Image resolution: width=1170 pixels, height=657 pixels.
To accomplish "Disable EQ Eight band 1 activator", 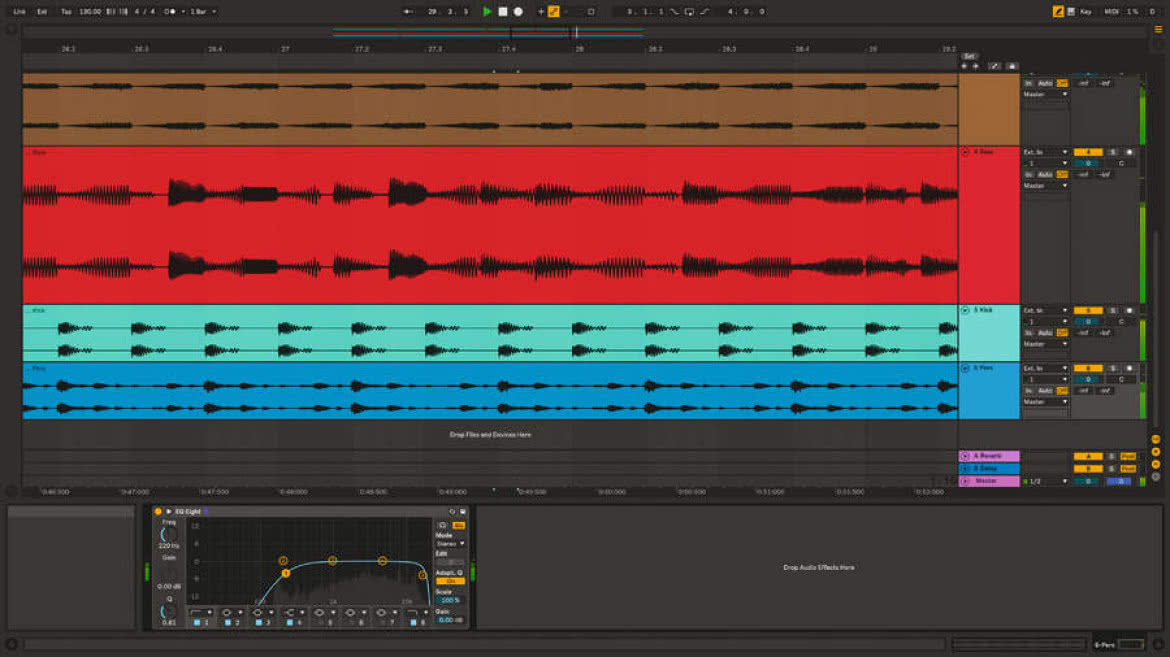I will tap(196, 622).
